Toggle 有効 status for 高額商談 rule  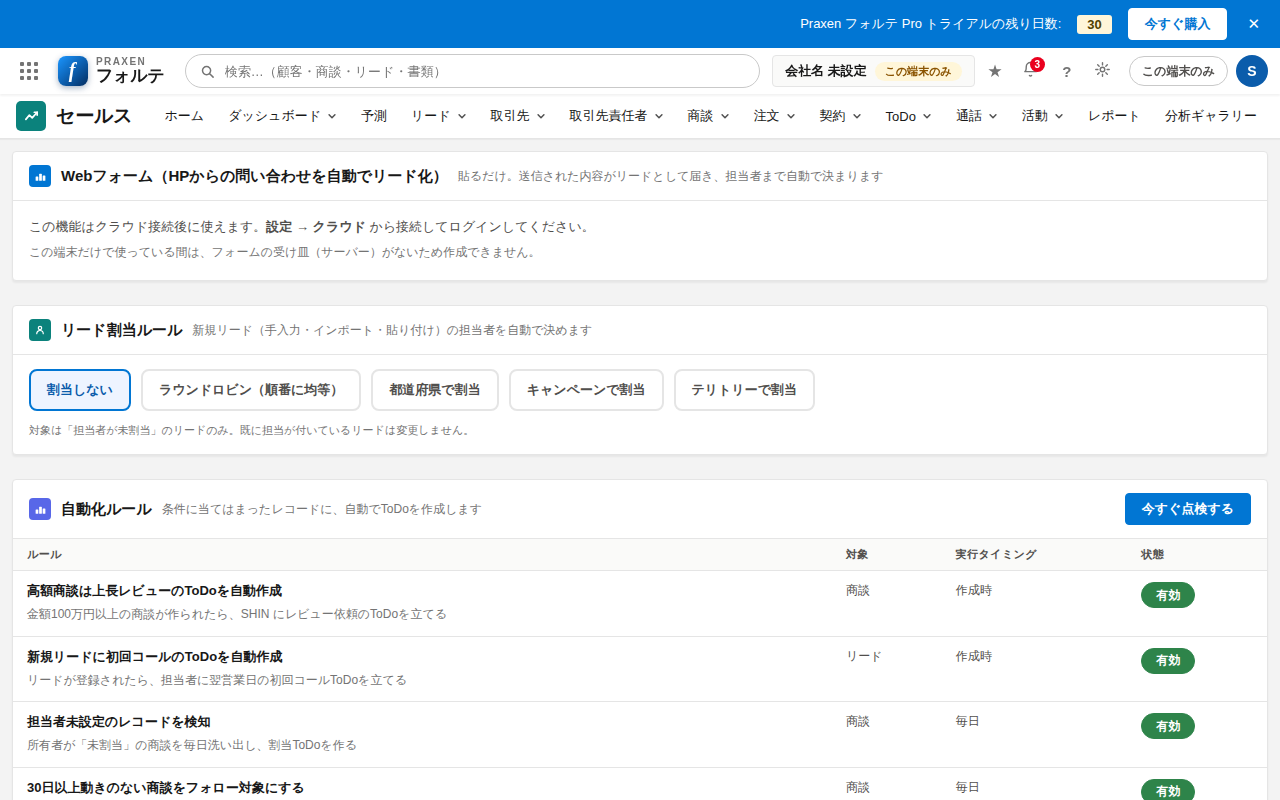1168,595
